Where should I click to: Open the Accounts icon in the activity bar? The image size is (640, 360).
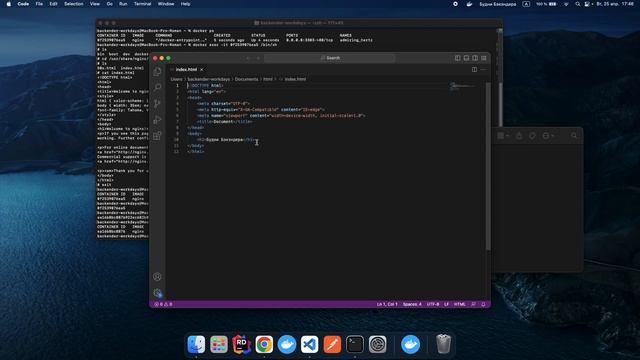click(157, 277)
